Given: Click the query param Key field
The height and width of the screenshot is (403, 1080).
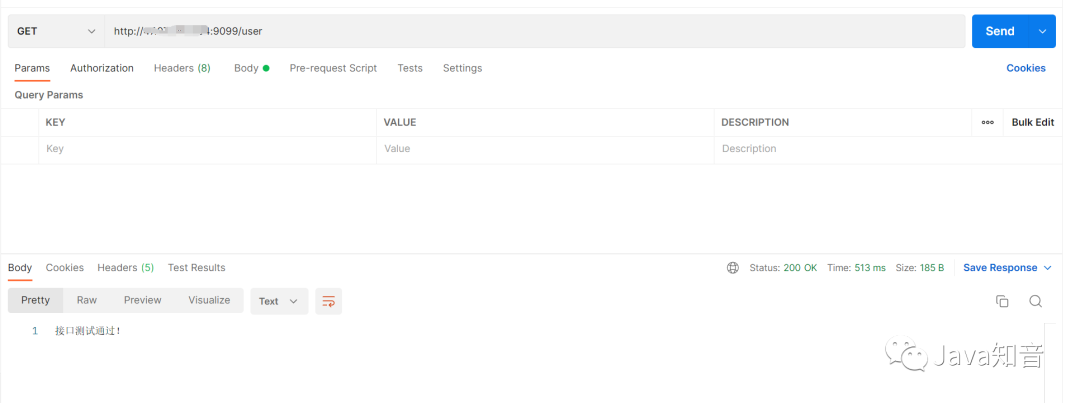Looking at the screenshot, I should [x=207, y=149].
